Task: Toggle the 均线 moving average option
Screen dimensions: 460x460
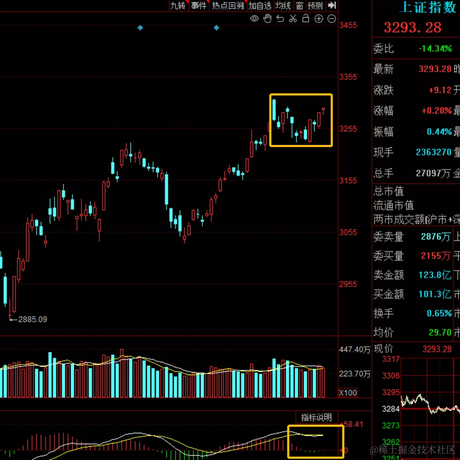Action: [x=283, y=6]
